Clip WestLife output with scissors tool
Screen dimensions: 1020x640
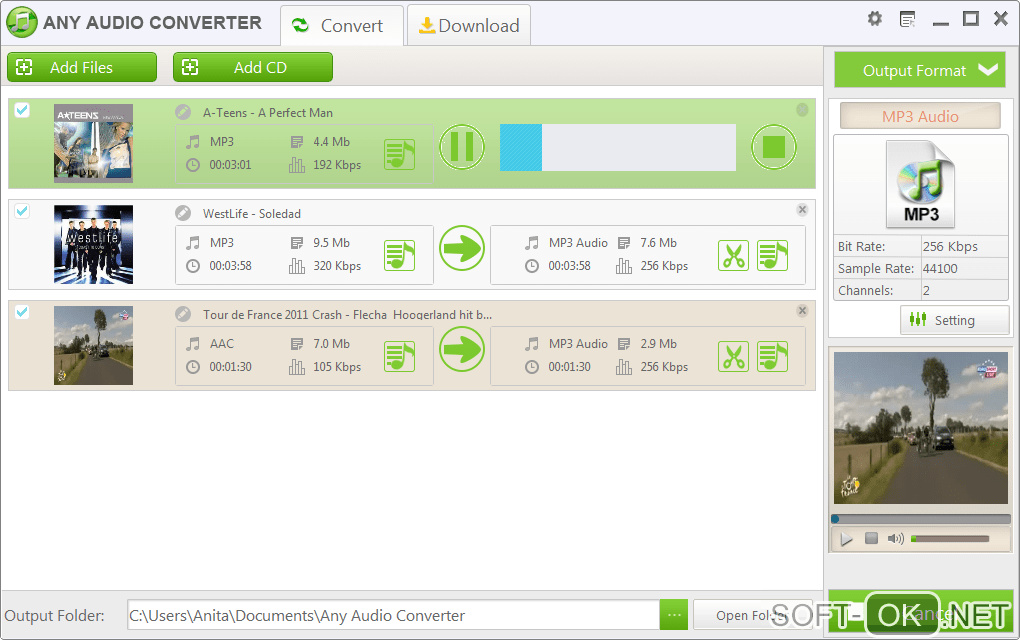tap(734, 255)
